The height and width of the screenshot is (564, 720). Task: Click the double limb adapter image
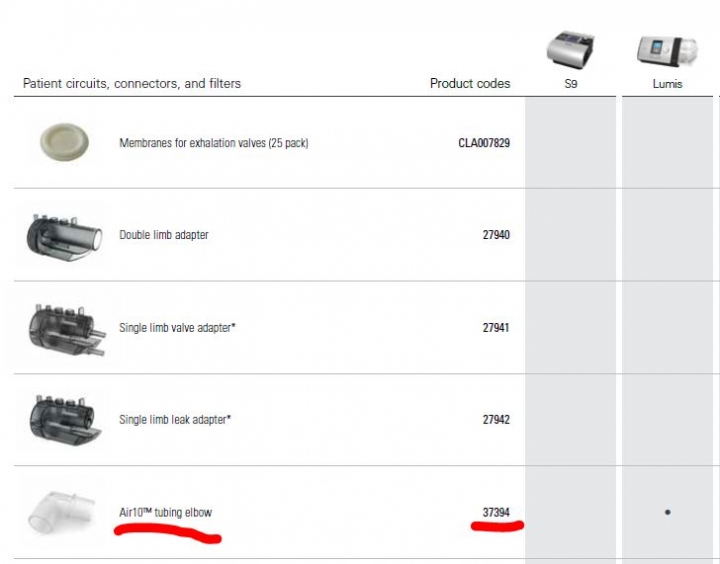pos(64,236)
